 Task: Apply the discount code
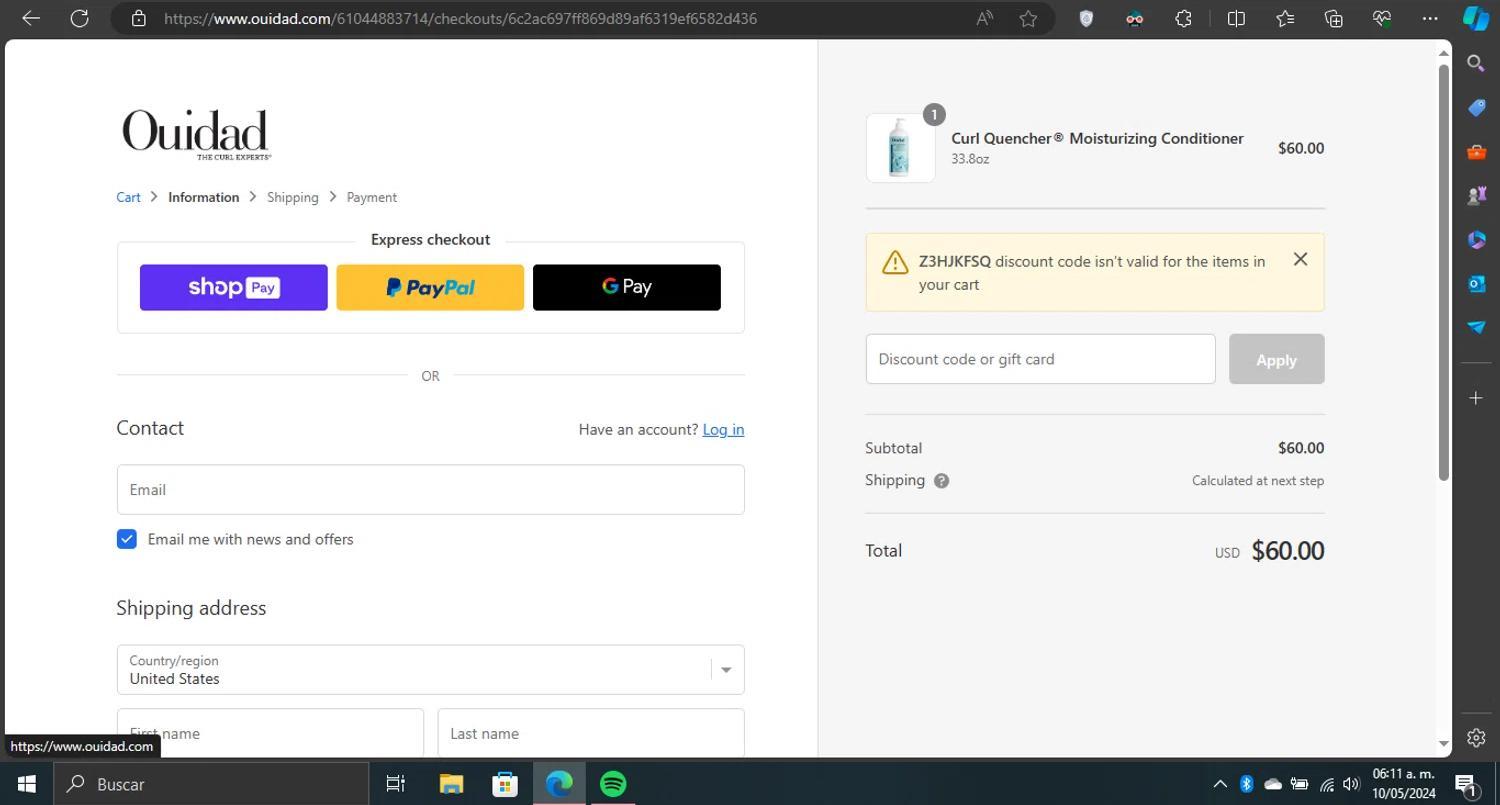(1276, 359)
